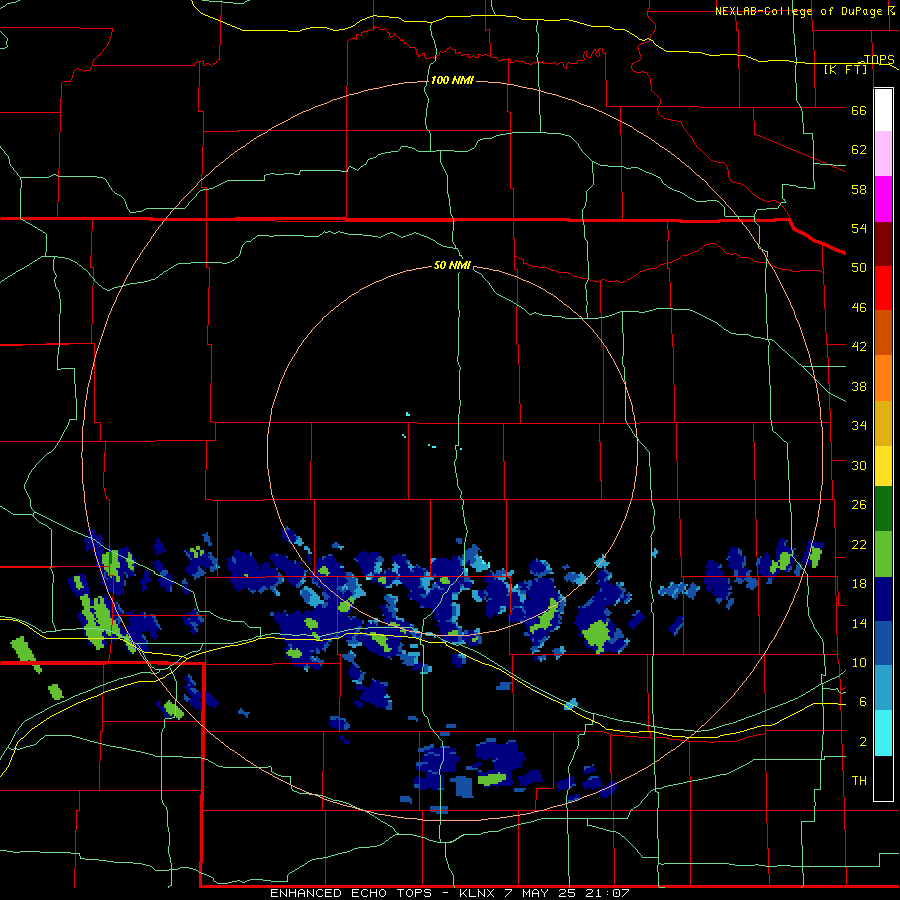Click the medium blue legend swatch
900x900 pixels.
883,643
